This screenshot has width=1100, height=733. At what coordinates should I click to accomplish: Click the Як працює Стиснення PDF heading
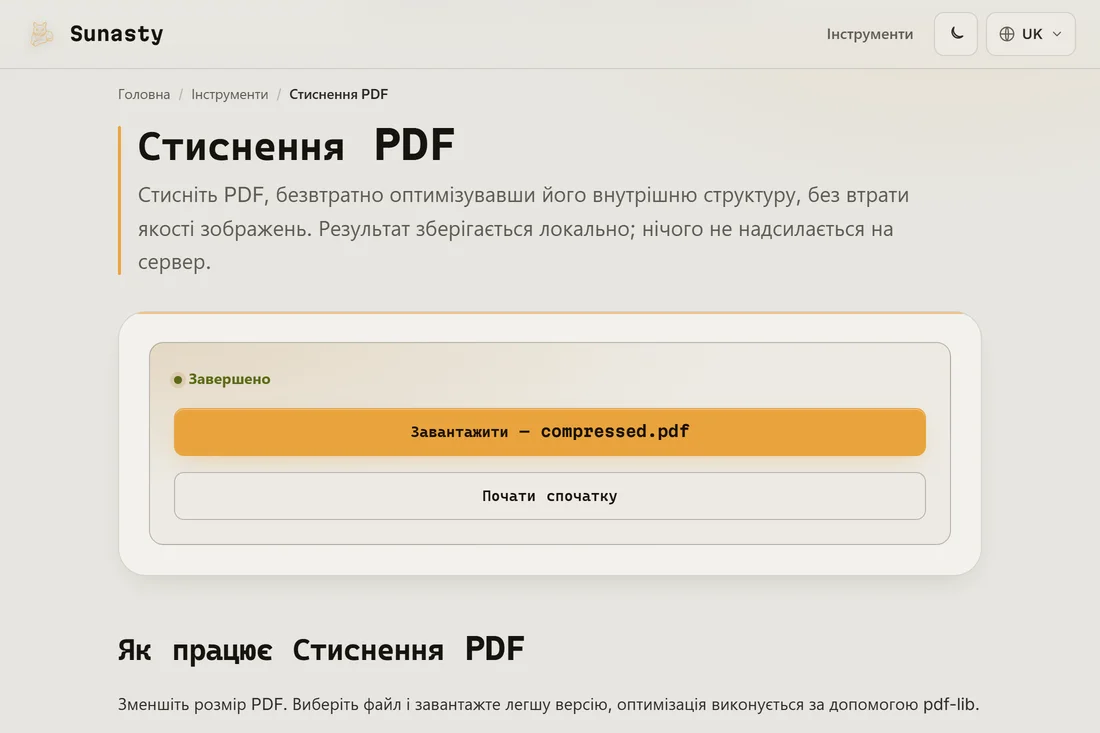click(x=321, y=650)
